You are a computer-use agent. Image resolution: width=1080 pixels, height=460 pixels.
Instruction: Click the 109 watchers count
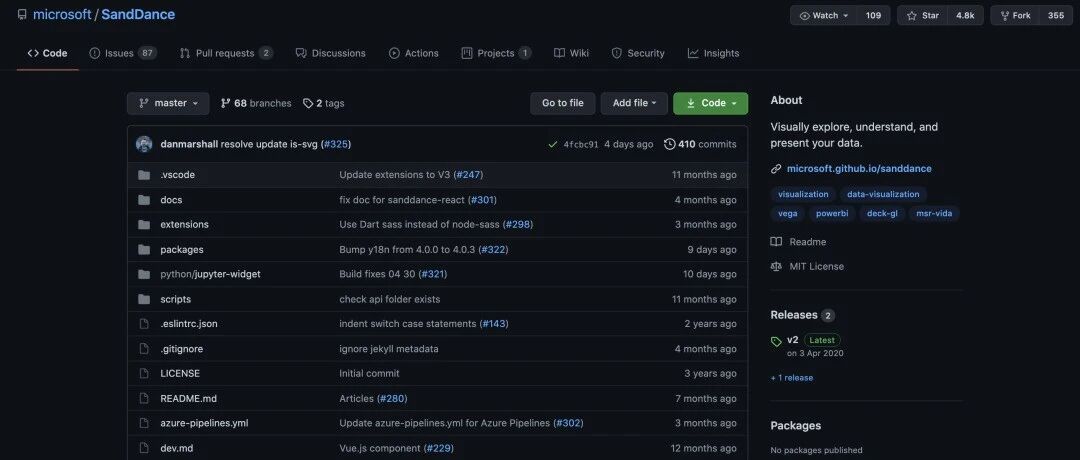pyautogui.click(x=873, y=15)
